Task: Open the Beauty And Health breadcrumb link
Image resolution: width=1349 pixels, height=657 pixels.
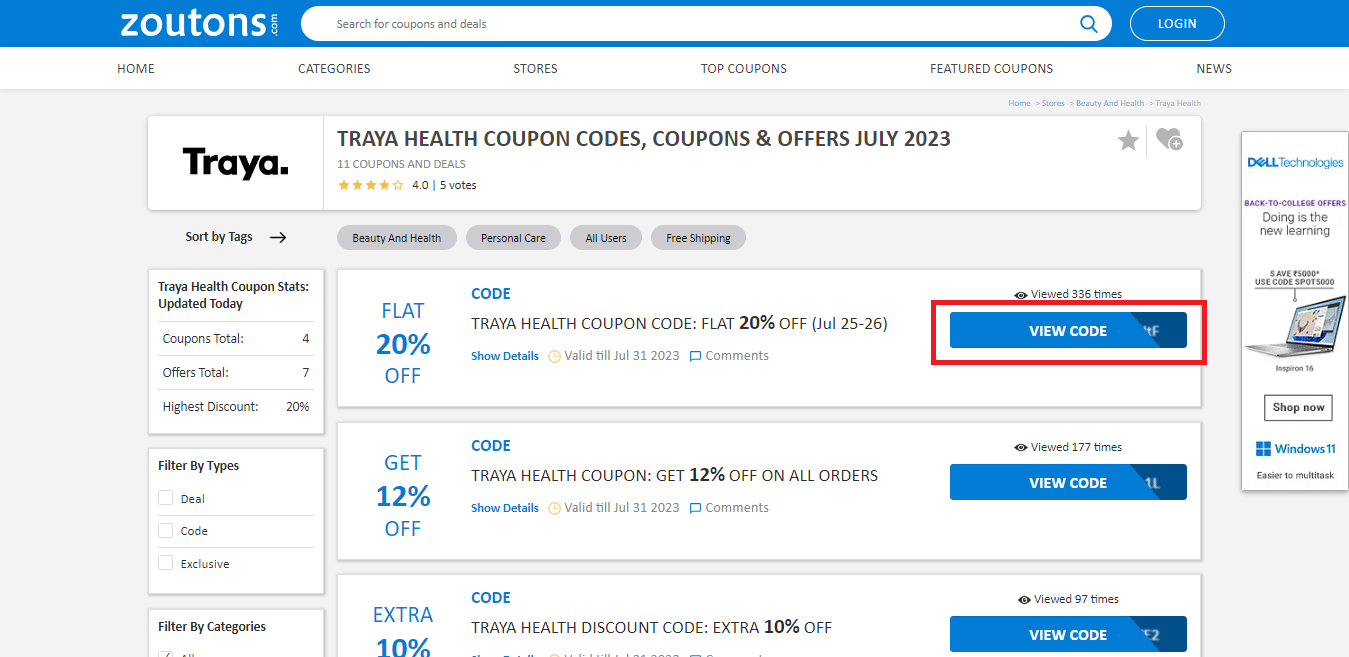Action: (x=1110, y=102)
